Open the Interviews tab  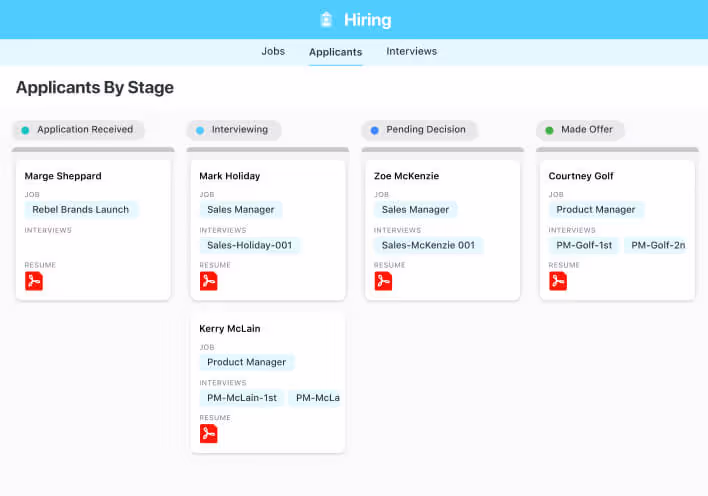pyautogui.click(x=411, y=51)
